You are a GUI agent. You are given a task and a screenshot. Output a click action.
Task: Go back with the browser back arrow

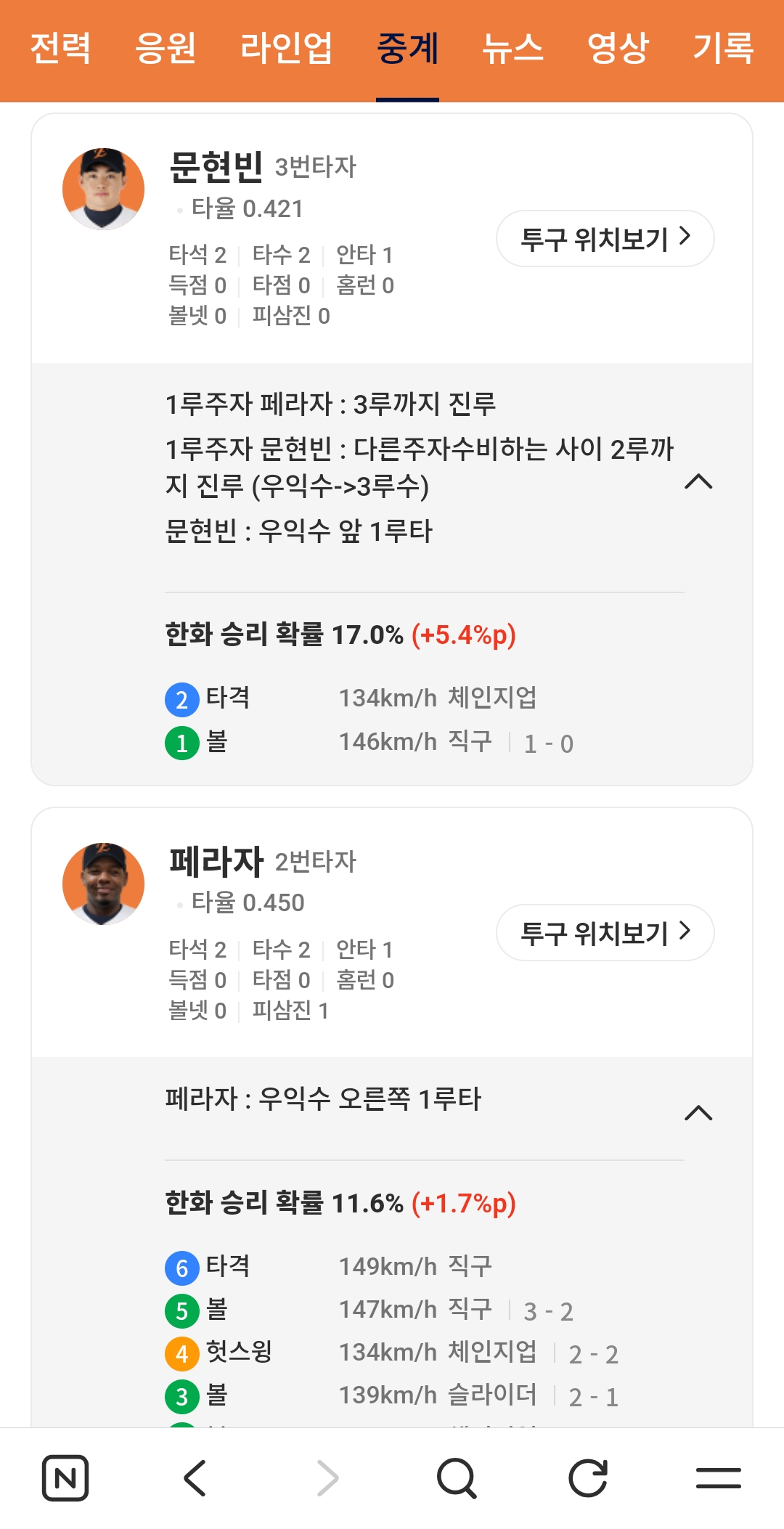click(195, 1477)
